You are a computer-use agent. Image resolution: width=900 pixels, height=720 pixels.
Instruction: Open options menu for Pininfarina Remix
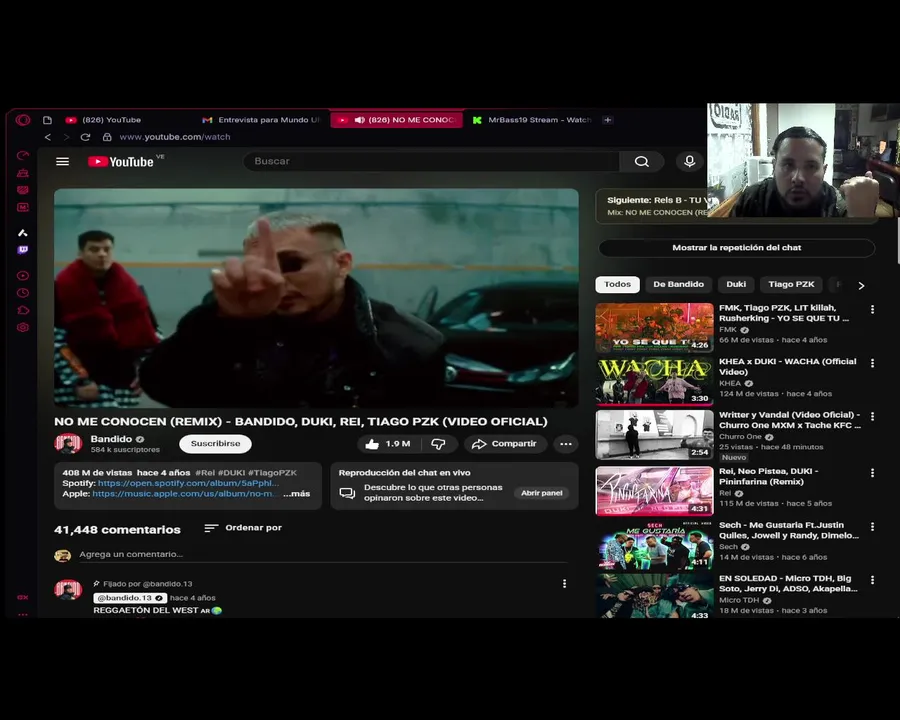872,473
